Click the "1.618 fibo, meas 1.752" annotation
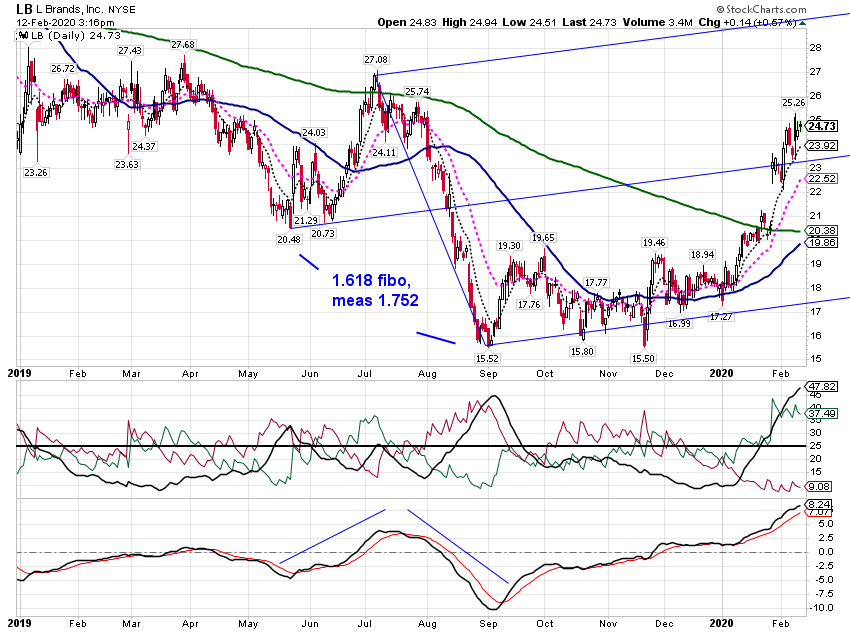This screenshot has width=850, height=633. pyautogui.click(x=375, y=290)
